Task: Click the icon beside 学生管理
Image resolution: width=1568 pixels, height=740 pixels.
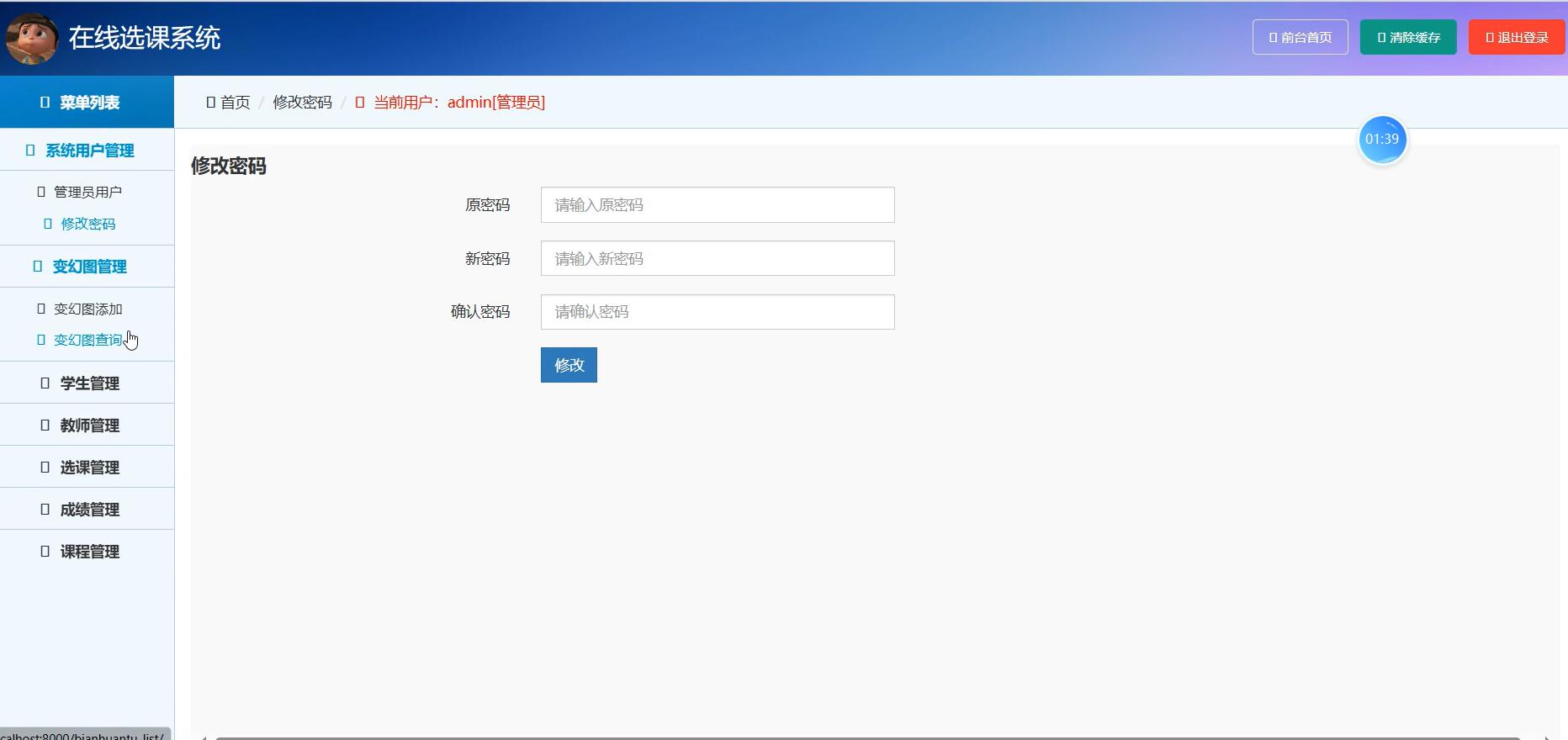Action: (45, 383)
